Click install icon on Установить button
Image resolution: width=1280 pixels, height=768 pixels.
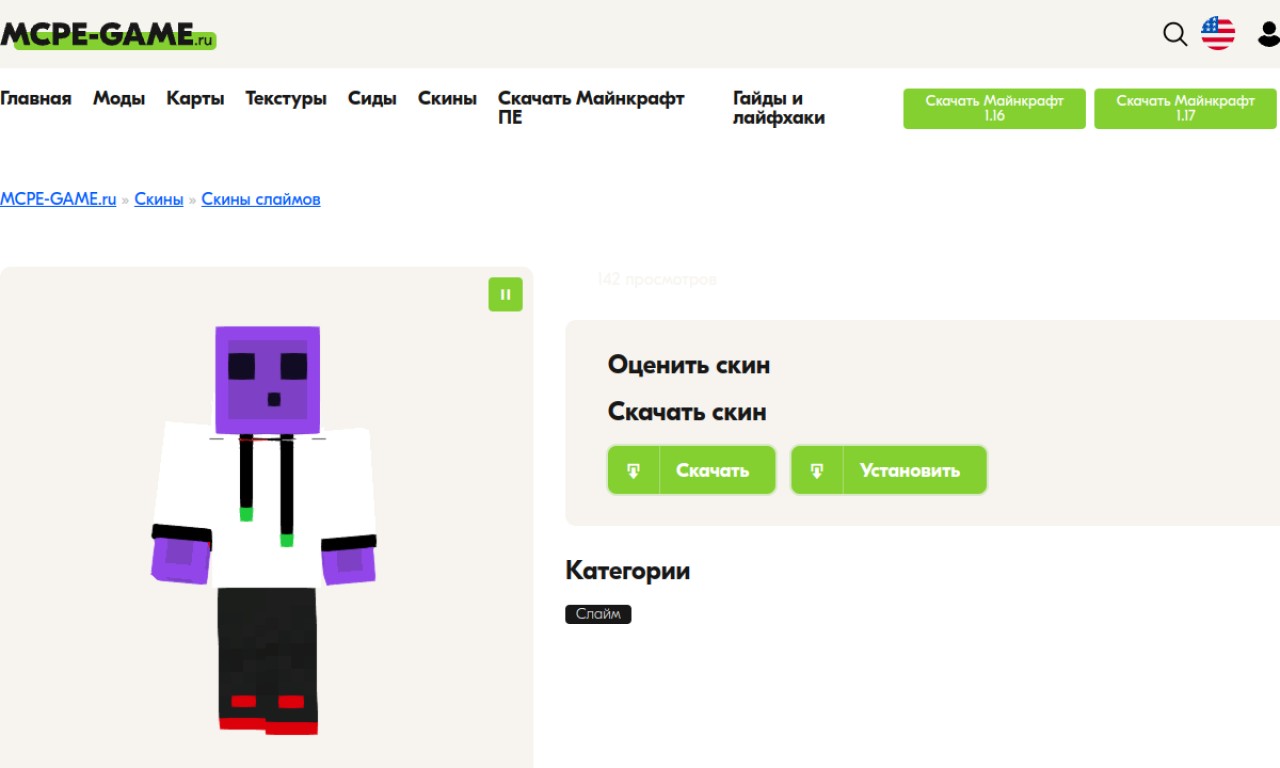pyautogui.click(x=817, y=470)
